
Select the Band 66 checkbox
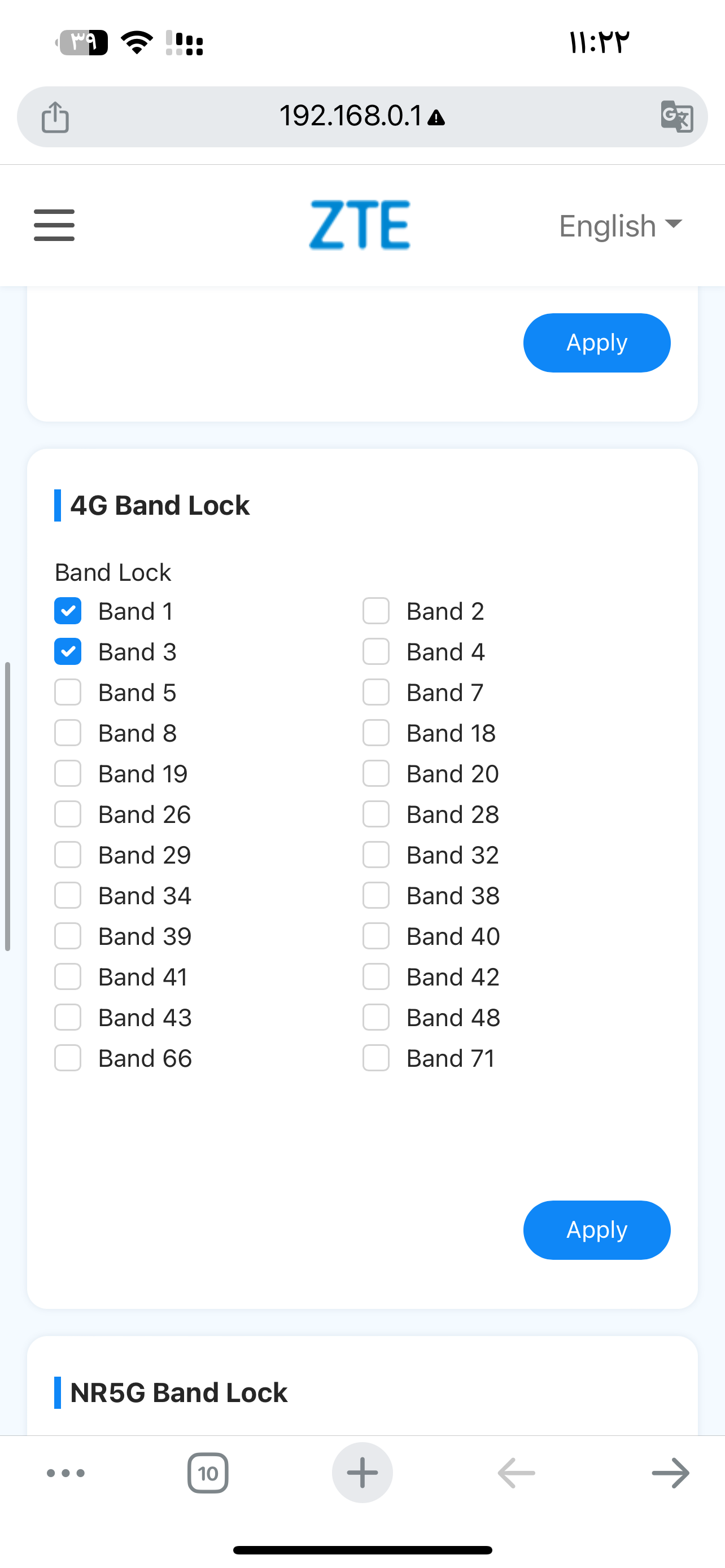tap(68, 1058)
